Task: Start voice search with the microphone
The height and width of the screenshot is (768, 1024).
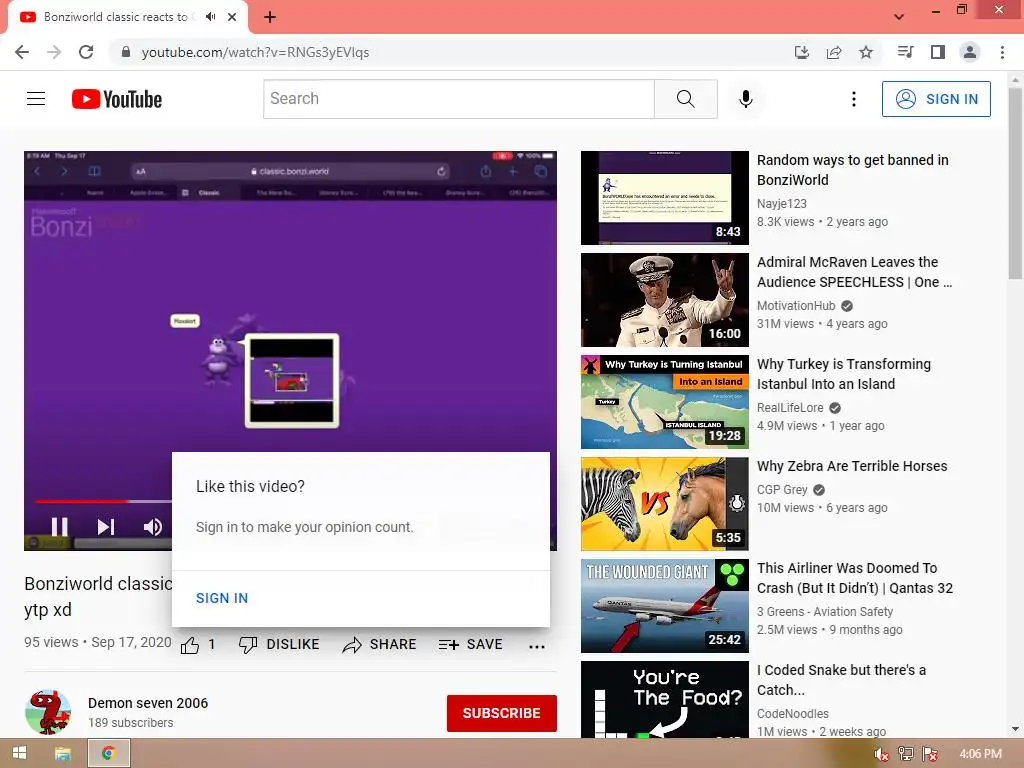Action: click(746, 99)
